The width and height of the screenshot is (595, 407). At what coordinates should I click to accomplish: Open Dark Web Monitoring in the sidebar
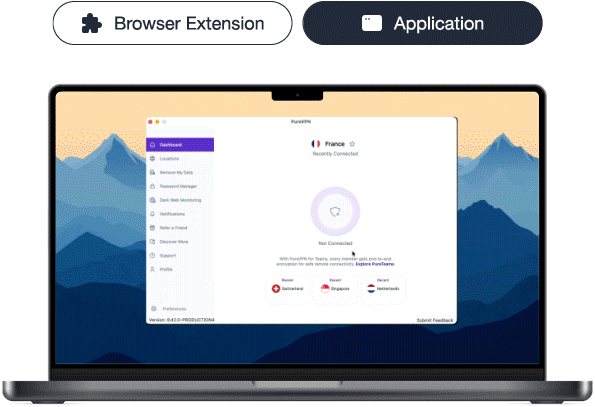(x=180, y=200)
